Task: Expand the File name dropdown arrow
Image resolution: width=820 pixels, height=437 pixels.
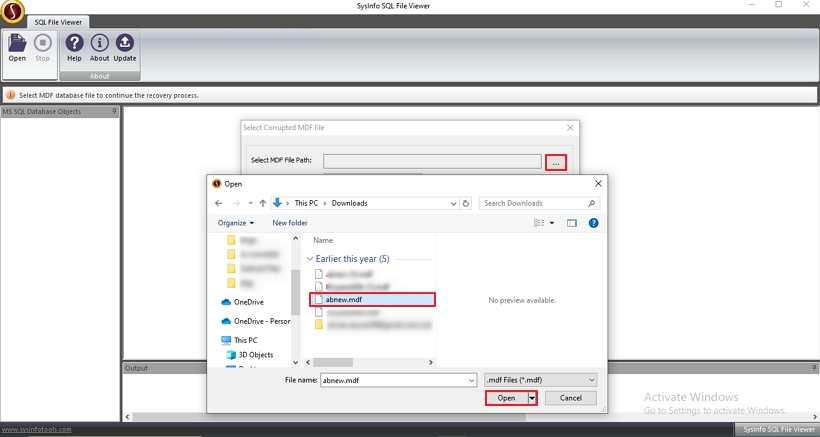Action: pyautogui.click(x=472, y=381)
